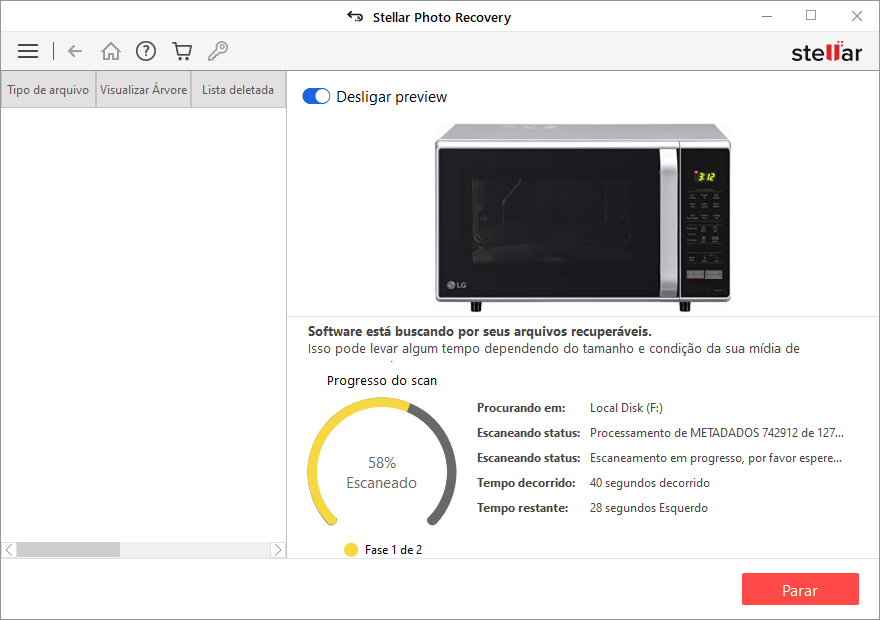Screen dimensions: 880x620
Task: Click the Procurando em label
Action: [521, 408]
